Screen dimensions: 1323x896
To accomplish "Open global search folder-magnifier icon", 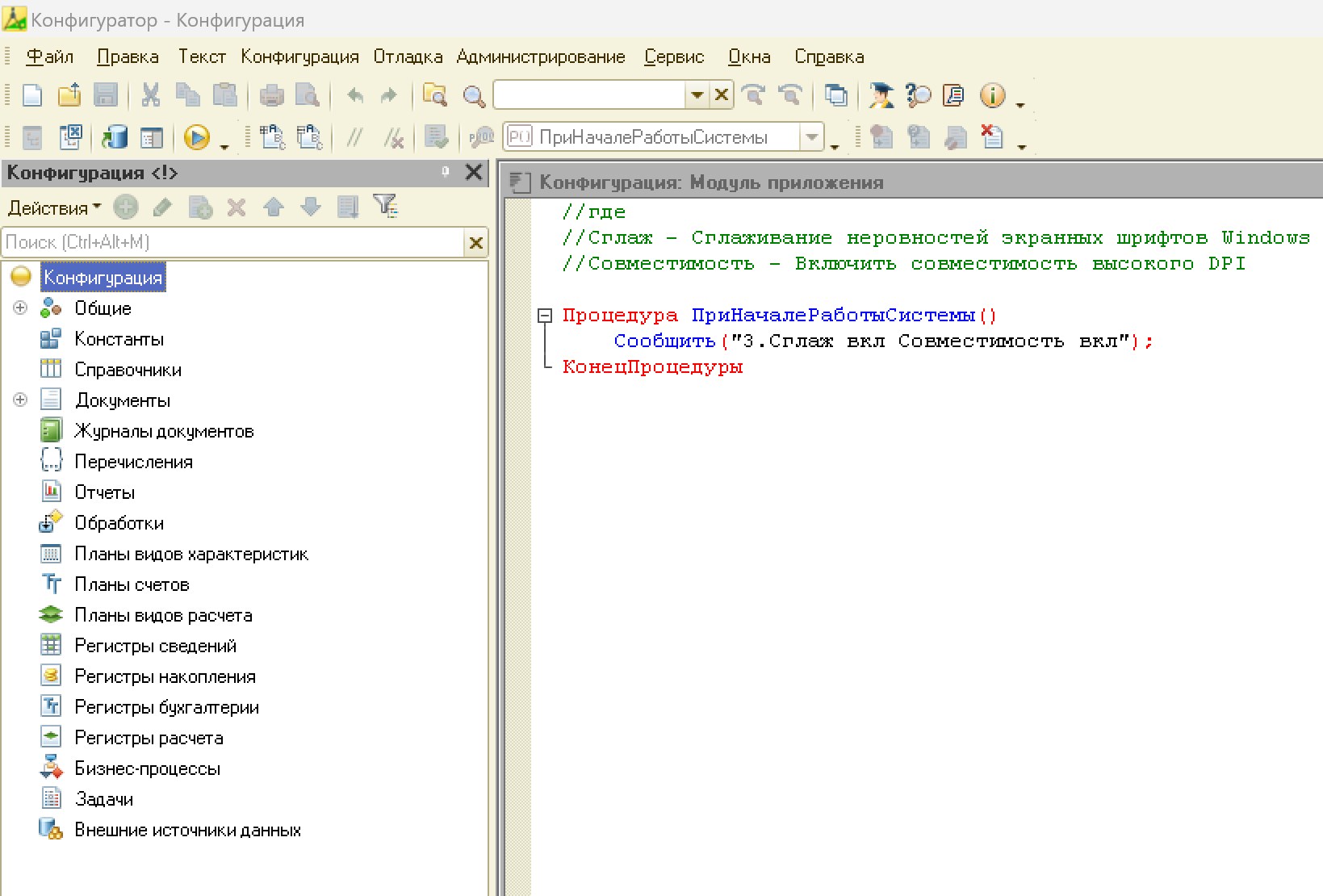I will (435, 96).
